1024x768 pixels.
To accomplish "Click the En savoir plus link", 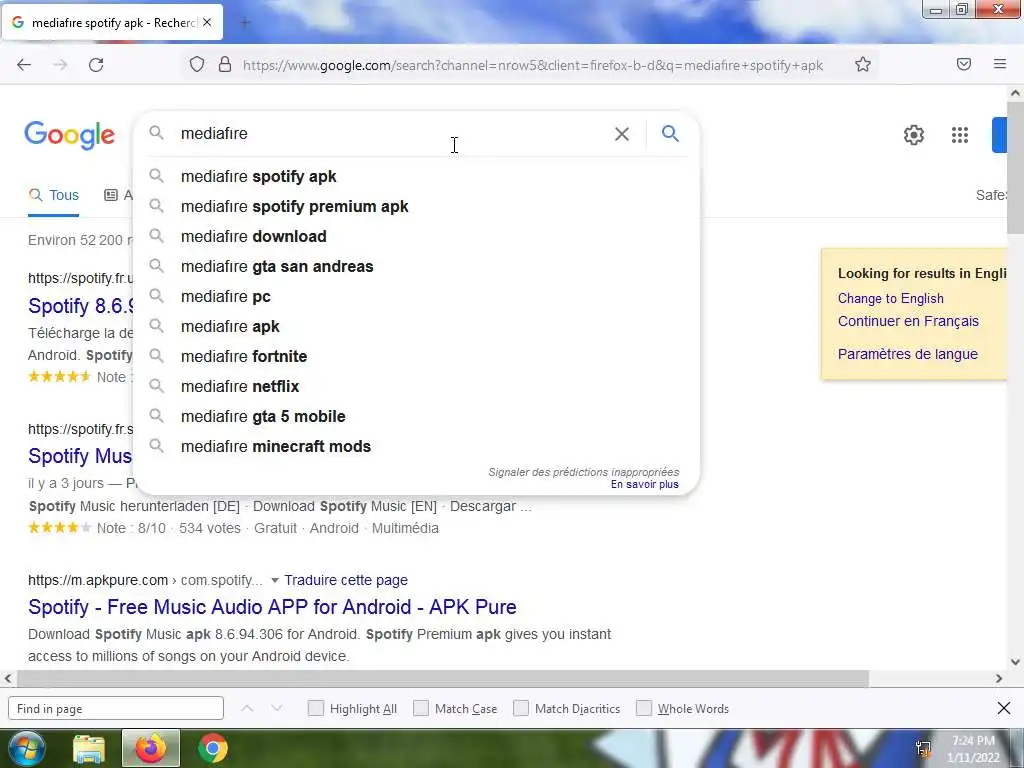I will (645, 485).
